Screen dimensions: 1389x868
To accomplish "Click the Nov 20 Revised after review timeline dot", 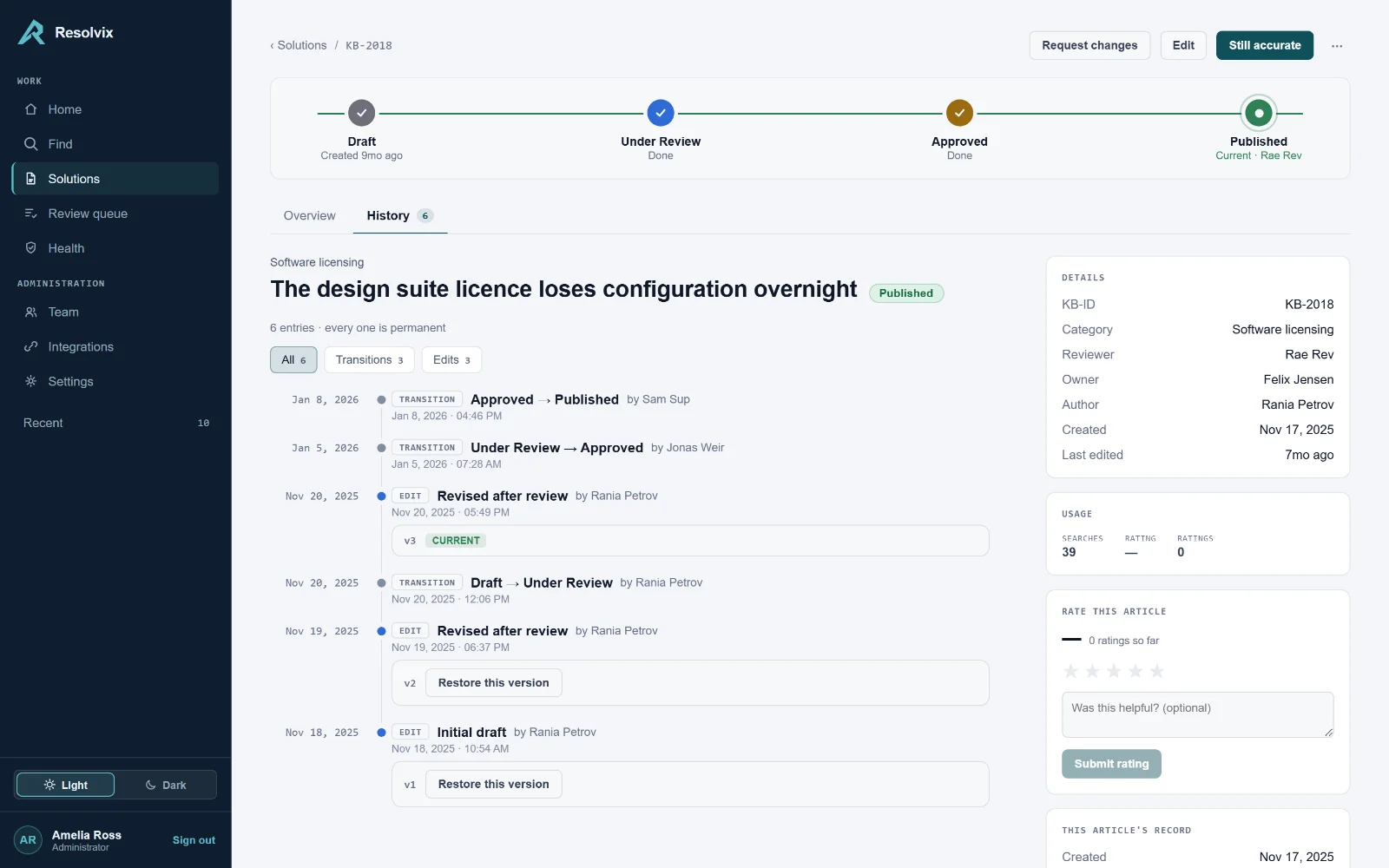I will tap(381, 496).
